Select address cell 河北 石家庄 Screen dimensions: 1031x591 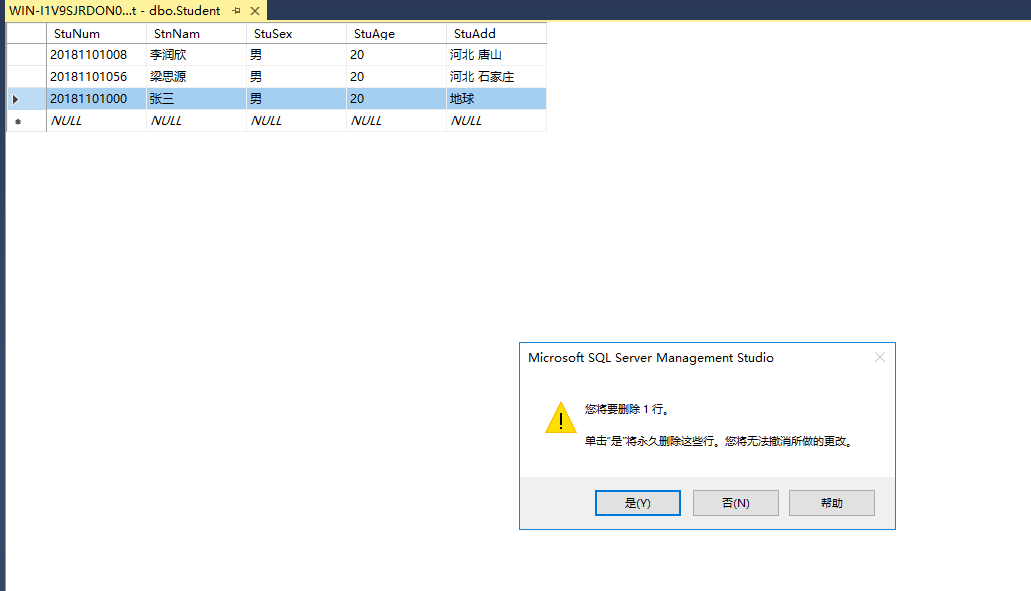pos(496,76)
